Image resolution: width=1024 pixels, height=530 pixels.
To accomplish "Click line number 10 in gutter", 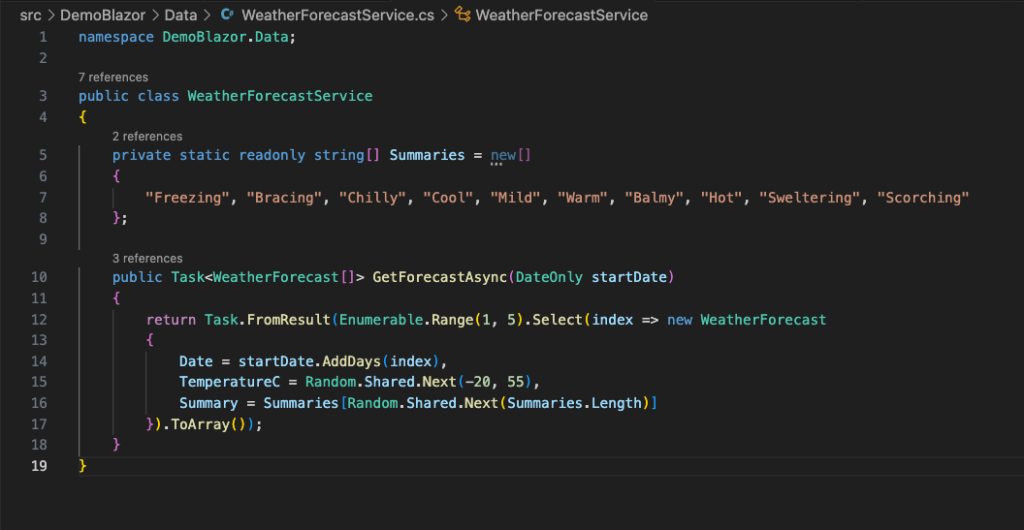I will pos(39,277).
